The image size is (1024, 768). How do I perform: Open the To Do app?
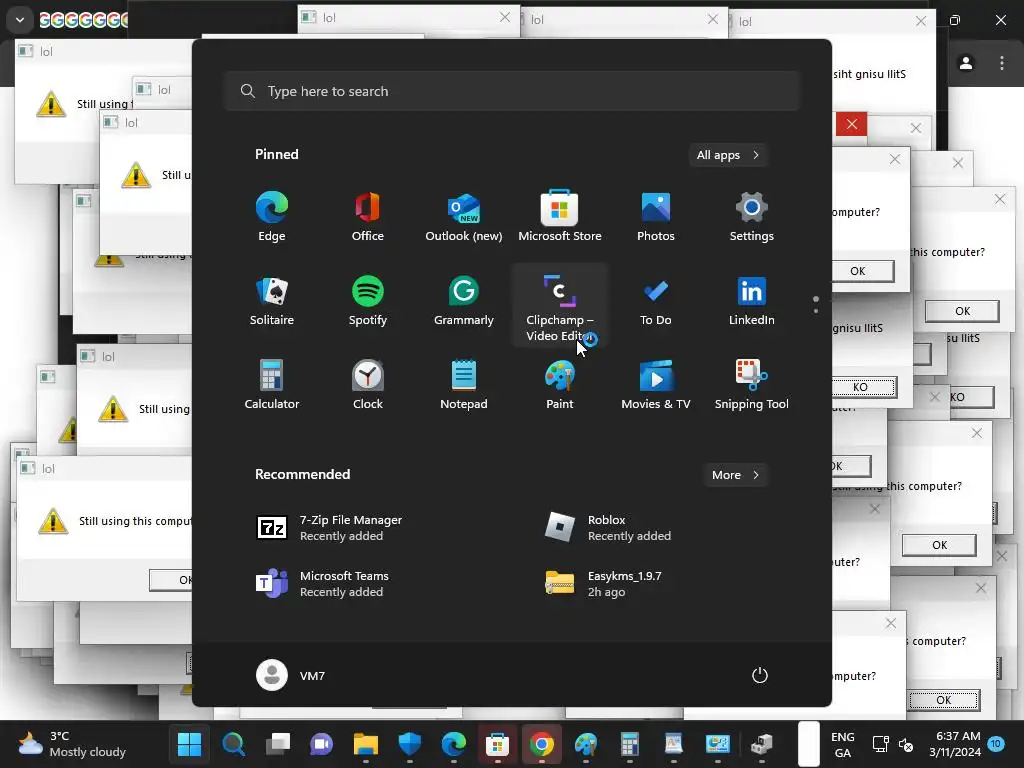[656, 301]
